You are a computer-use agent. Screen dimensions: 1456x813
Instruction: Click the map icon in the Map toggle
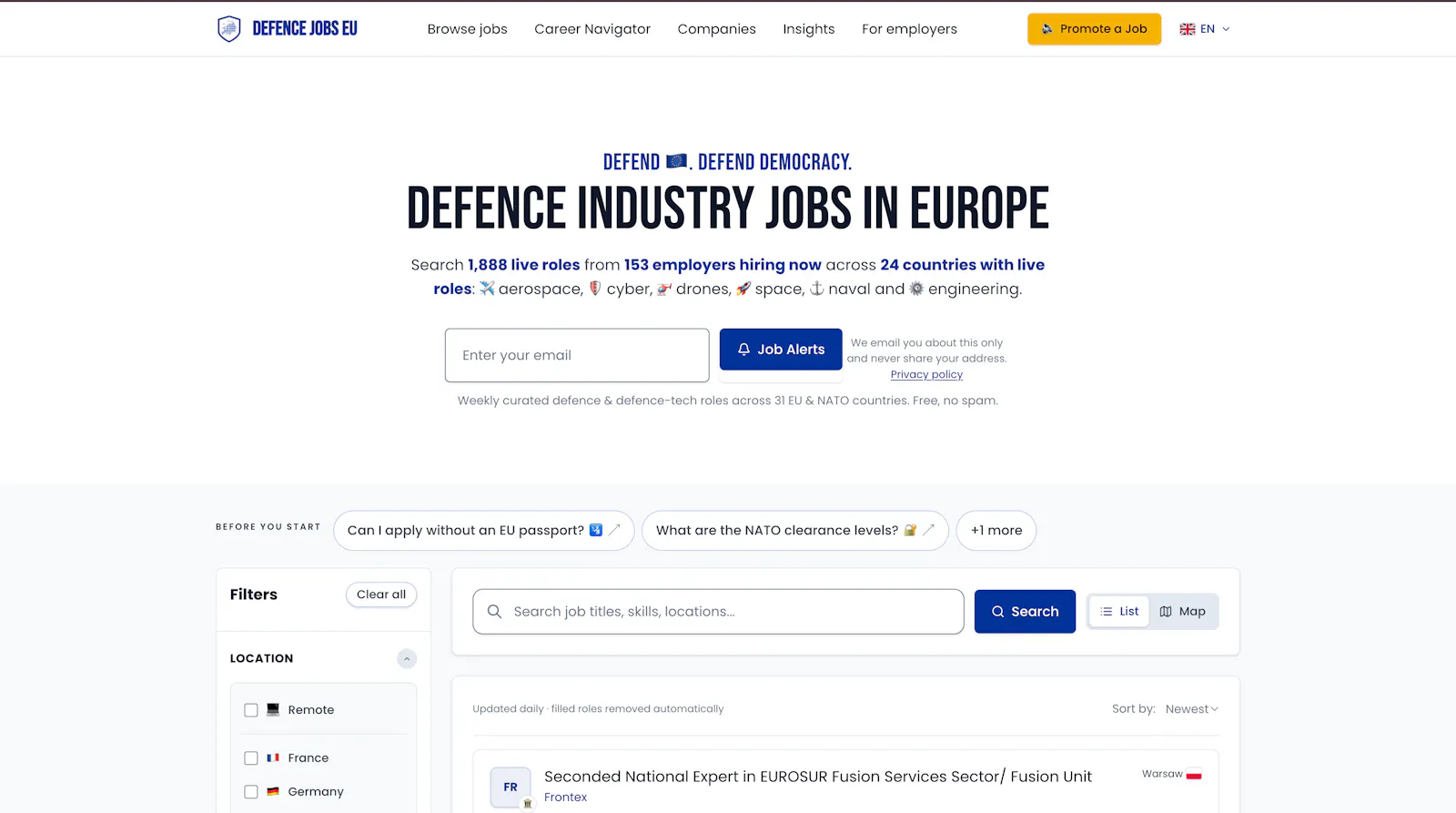(1166, 612)
